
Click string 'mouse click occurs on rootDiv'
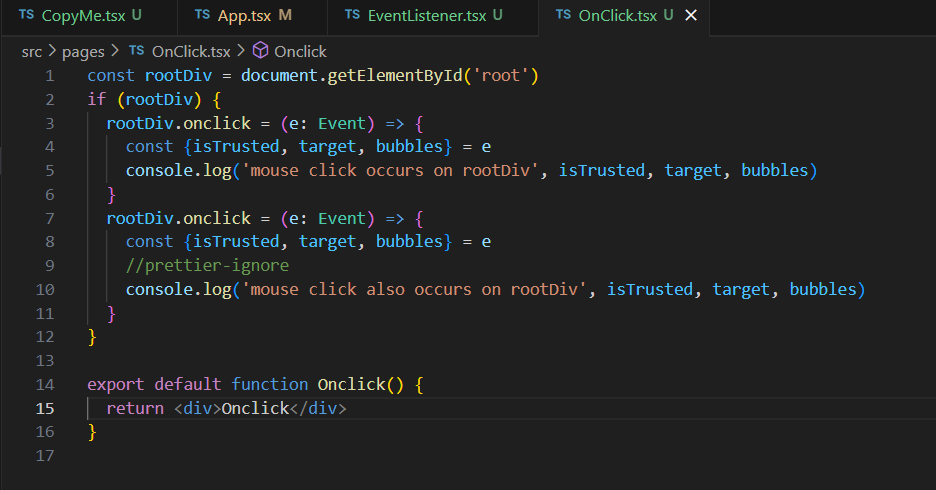coord(390,171)
